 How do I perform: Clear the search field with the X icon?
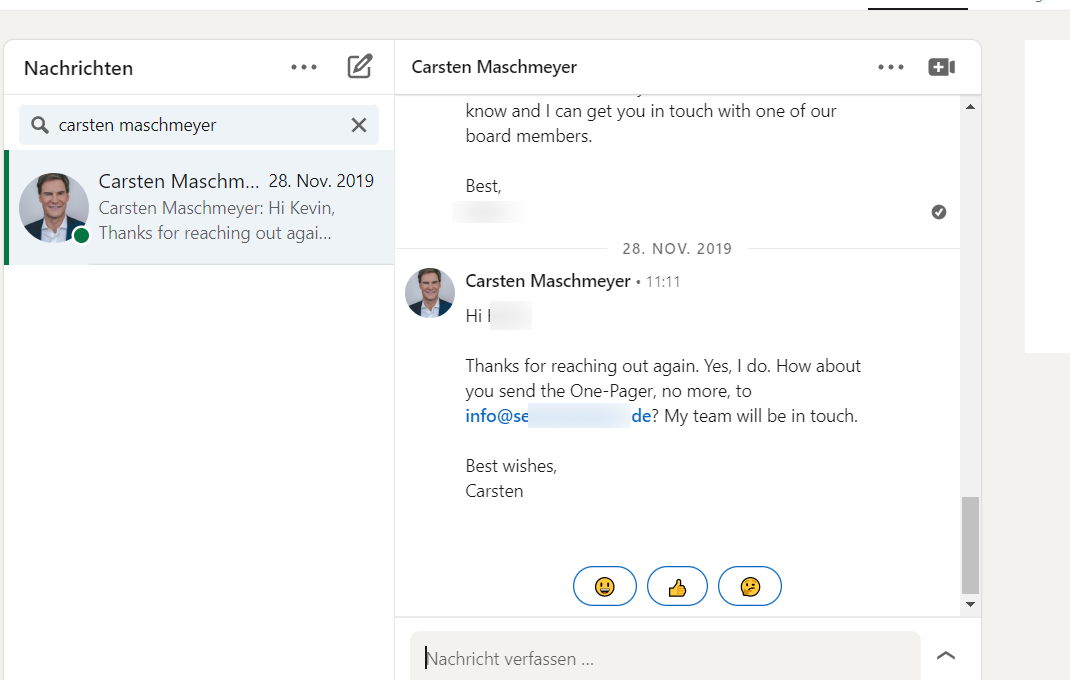coord(359,124)
